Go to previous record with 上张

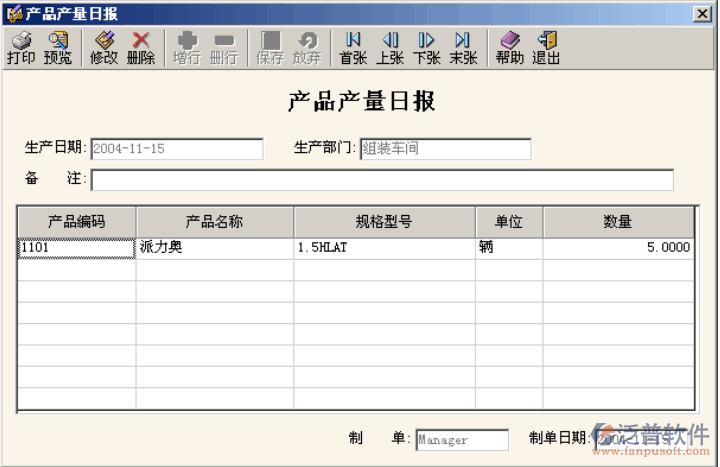point(390,47)
